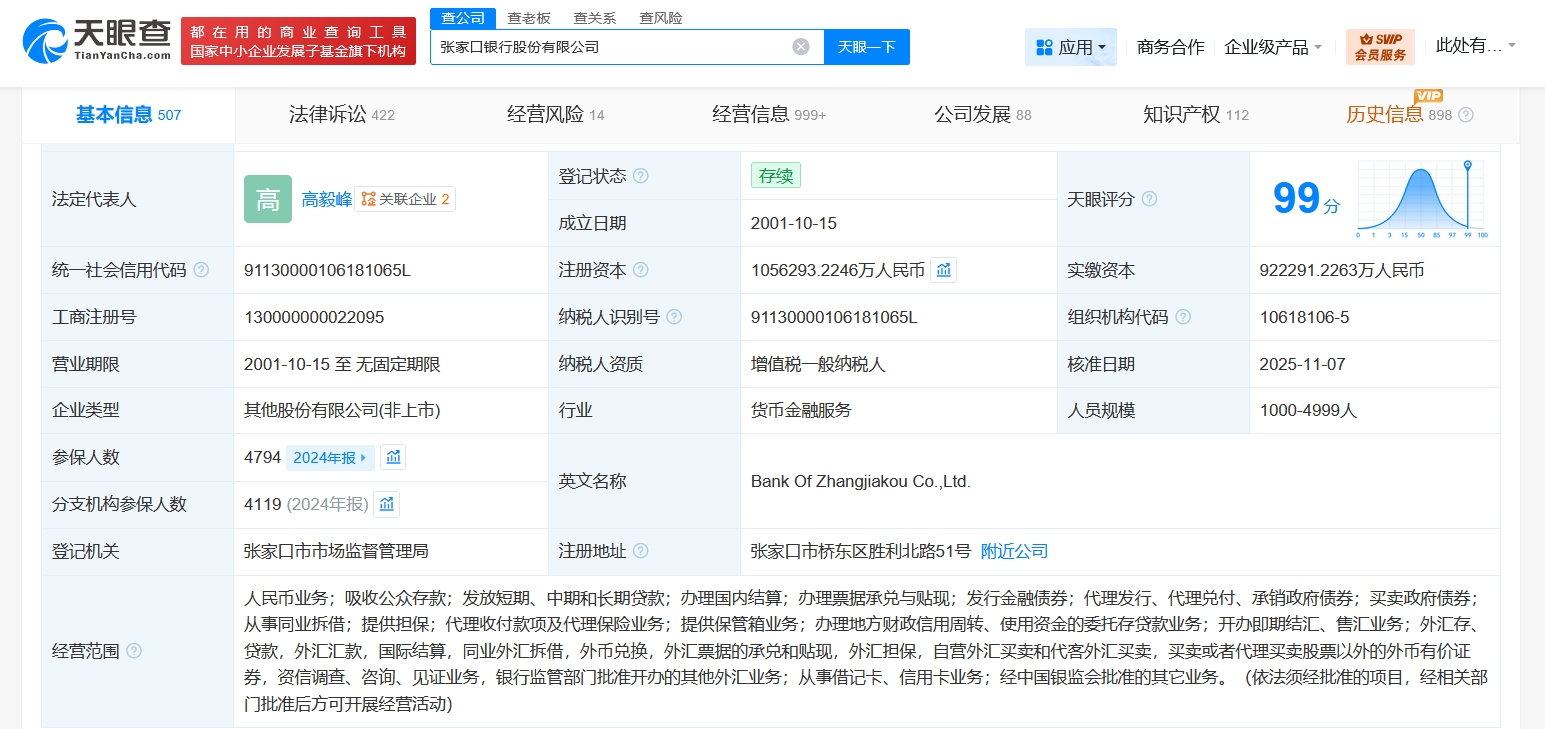Click help icon beside 天眼评分
The width and height of the screenshot is (1545, 729).
click(1149, 199)
